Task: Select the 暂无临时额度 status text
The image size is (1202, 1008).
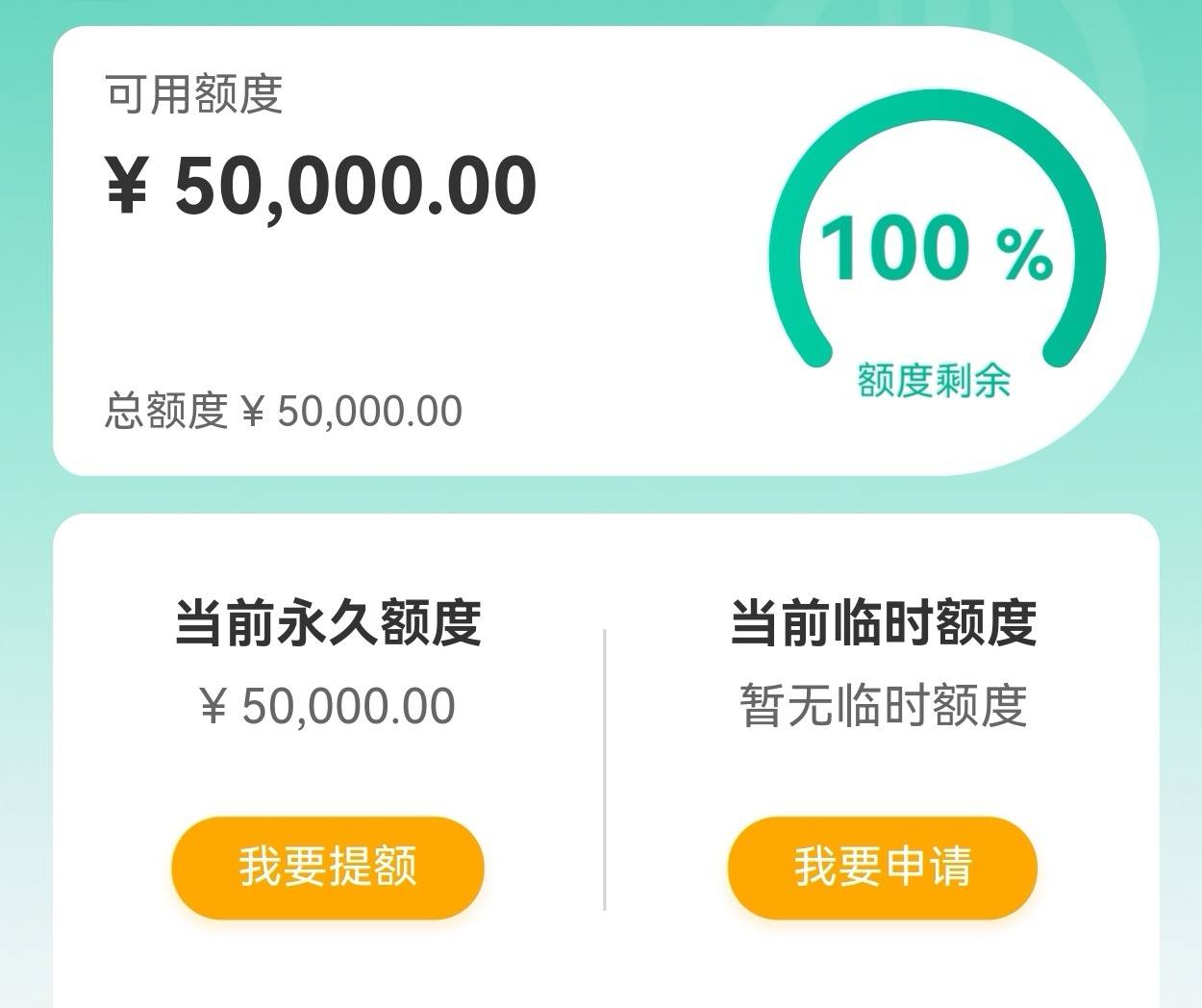Action: tap(883, 706)
